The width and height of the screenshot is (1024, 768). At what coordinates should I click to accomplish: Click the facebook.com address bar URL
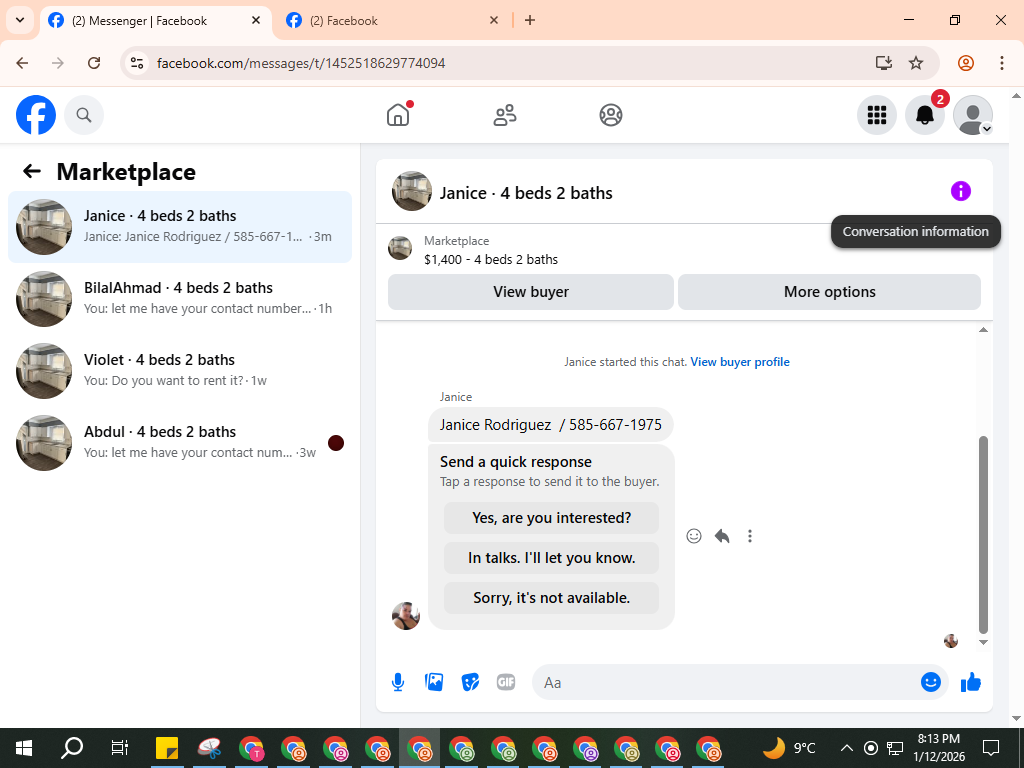coord(301,63)
